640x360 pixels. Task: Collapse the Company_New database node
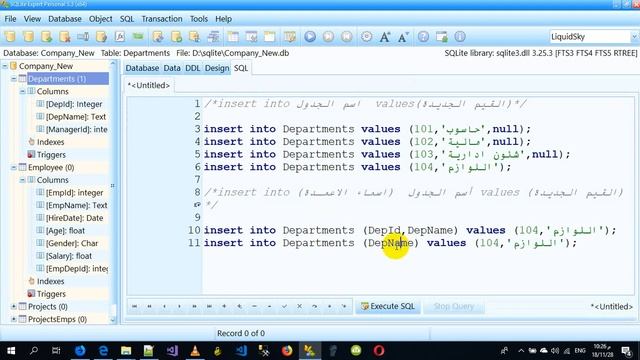pyautogui.click(x=5, y=66)
